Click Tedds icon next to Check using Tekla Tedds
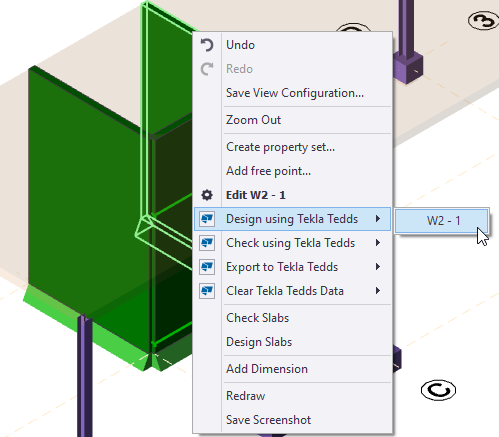The image size is (499, 437). click(x=207, y=243)
